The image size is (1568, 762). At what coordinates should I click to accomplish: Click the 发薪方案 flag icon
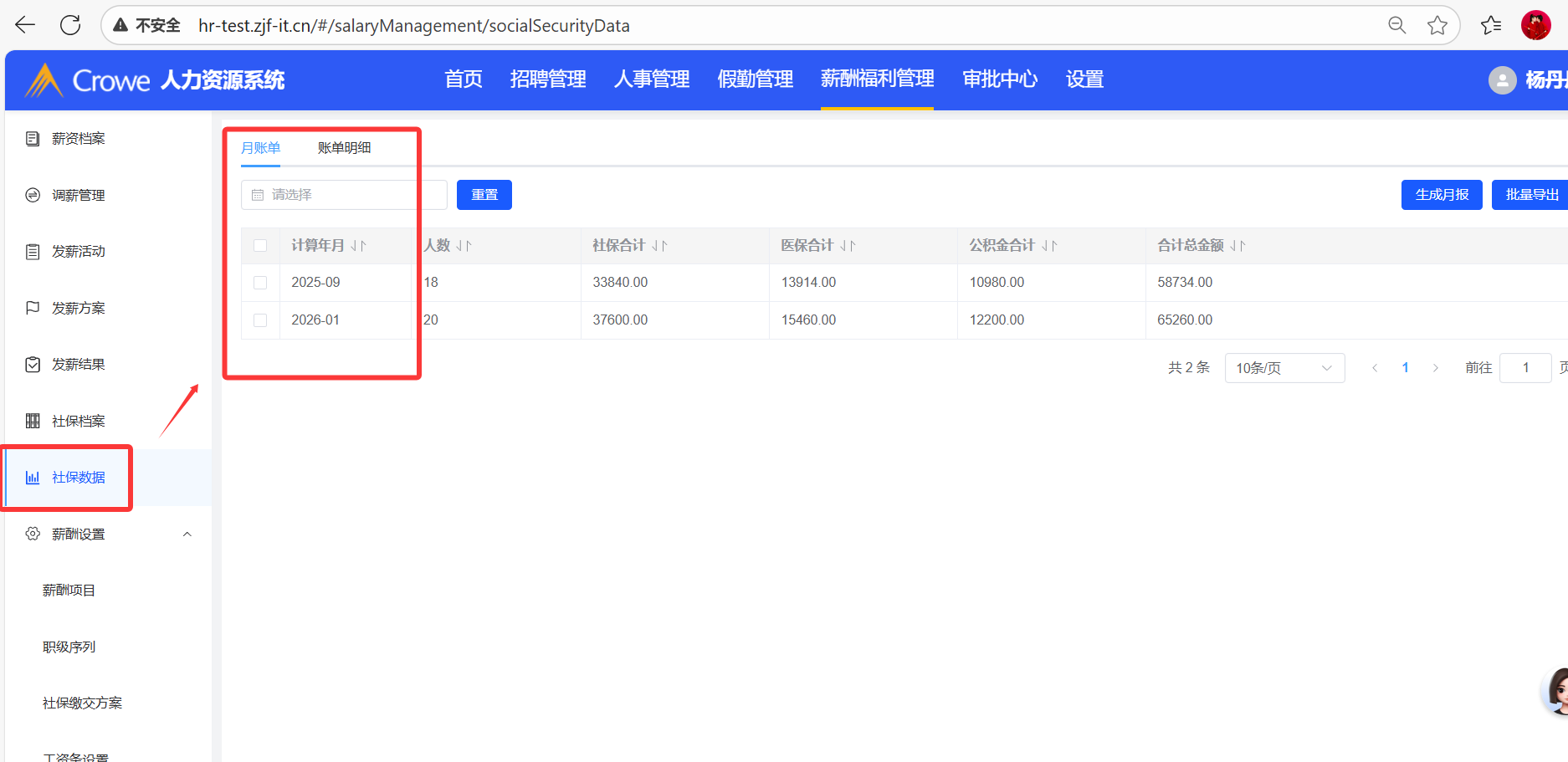[33, 308]
